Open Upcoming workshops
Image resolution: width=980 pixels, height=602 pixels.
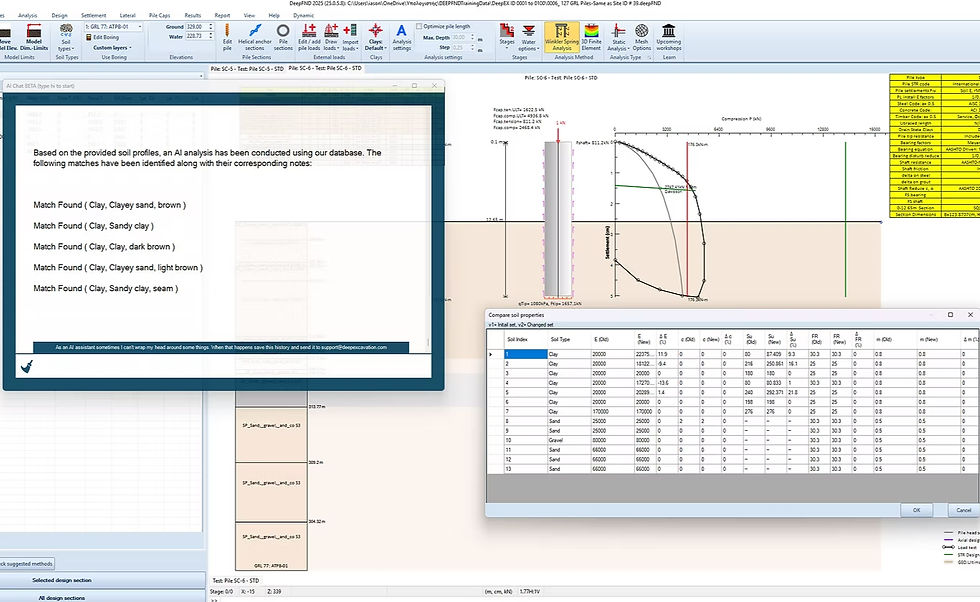668,37
